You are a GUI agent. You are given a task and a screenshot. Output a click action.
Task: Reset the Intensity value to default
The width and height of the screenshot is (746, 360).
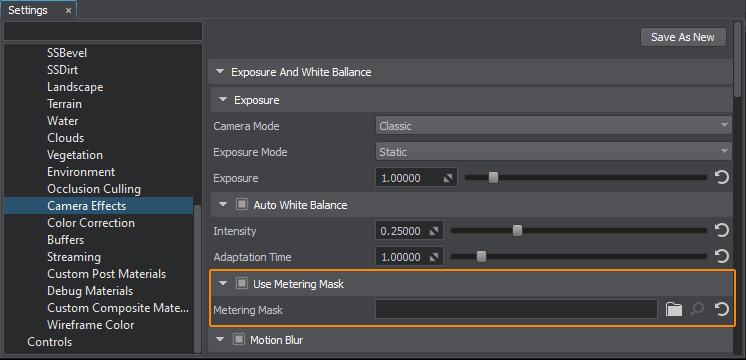[722, 231]
